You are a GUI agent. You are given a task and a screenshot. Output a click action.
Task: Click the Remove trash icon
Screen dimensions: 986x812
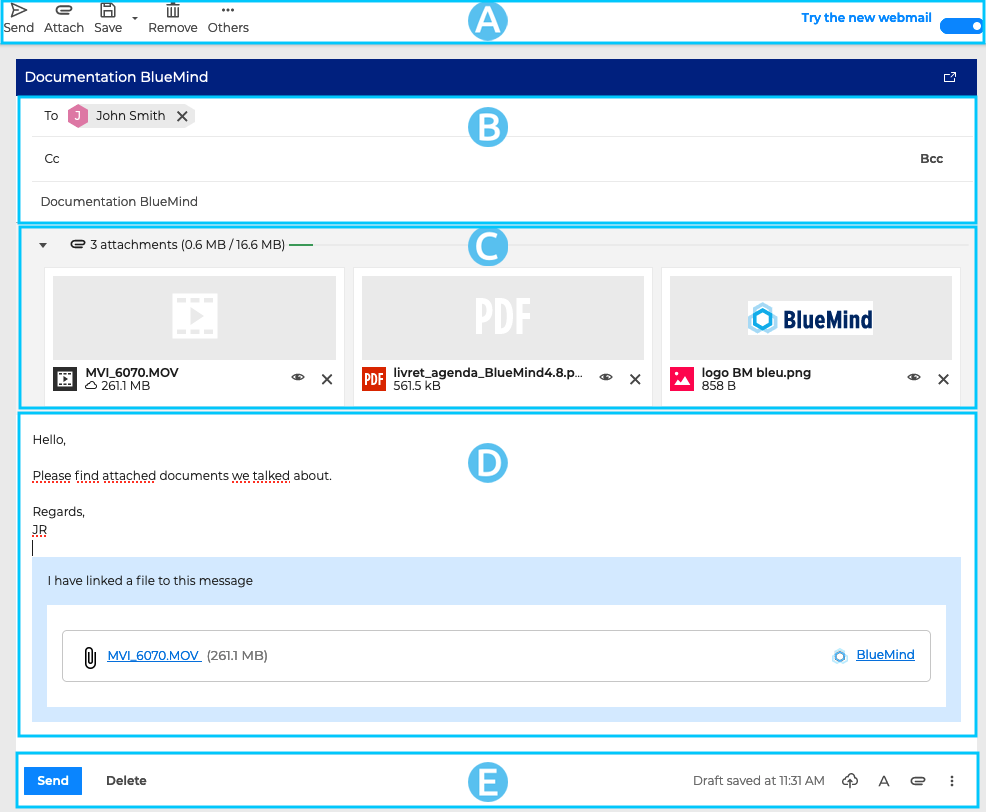(x=173, y=10)
